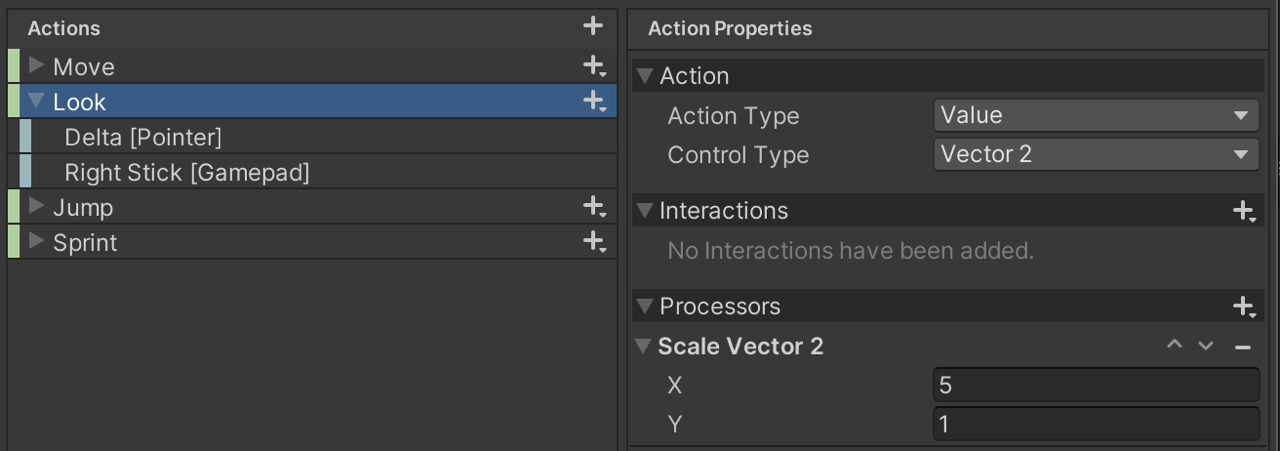Open the Action Type dropdown
The image size is (1280, 451).
point(1095,116)
